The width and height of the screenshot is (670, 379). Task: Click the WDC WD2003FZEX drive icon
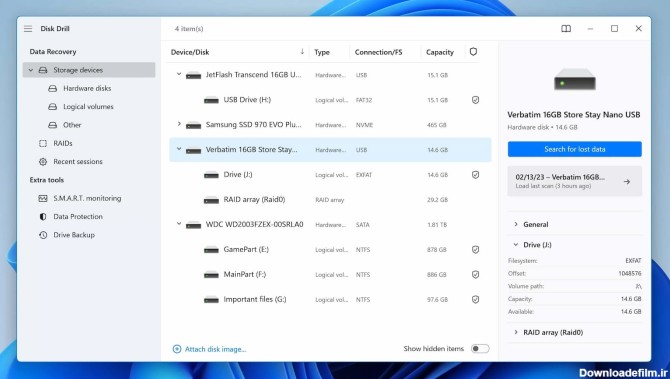[194, 225]
